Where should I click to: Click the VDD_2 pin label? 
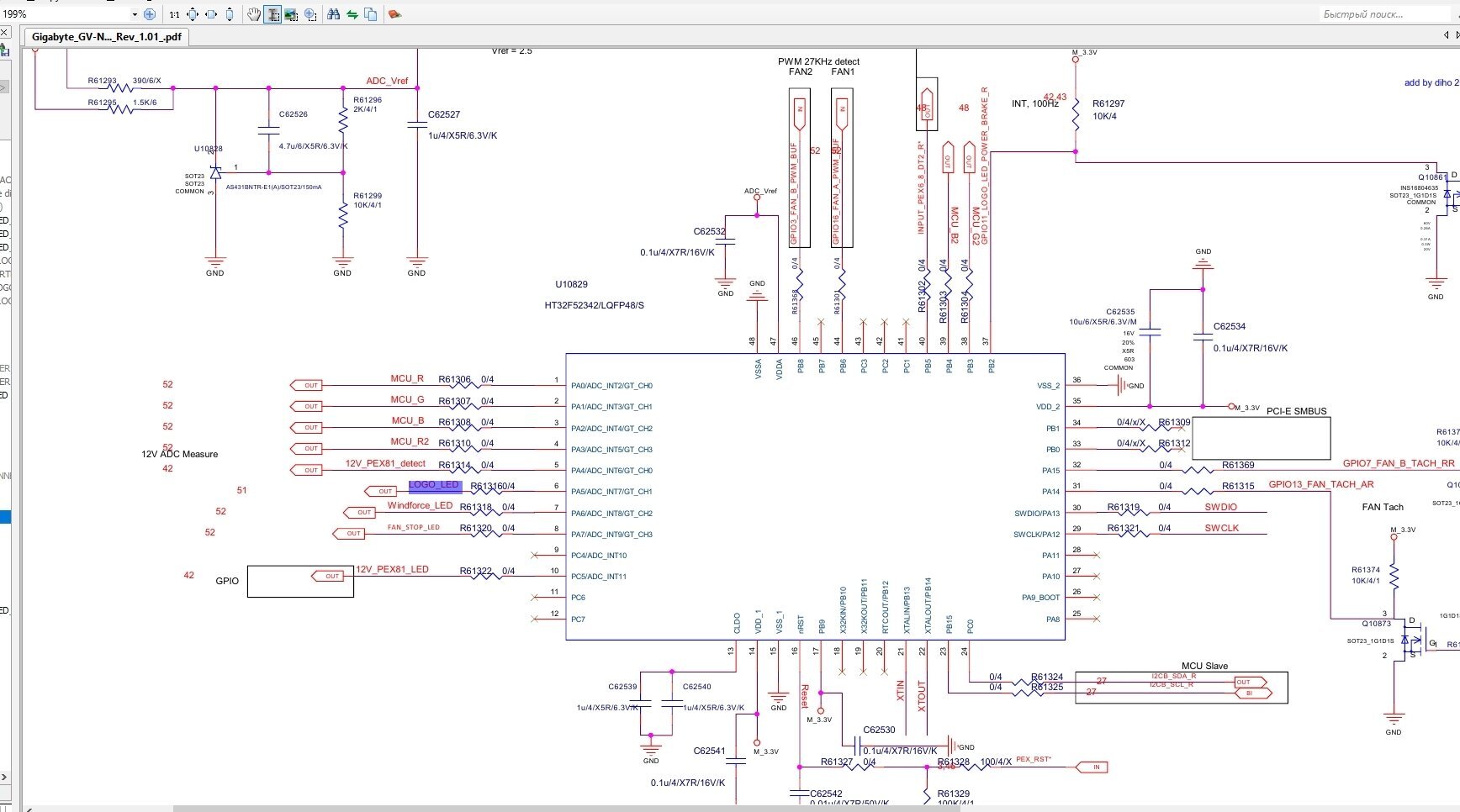(x=1048, y=407)
